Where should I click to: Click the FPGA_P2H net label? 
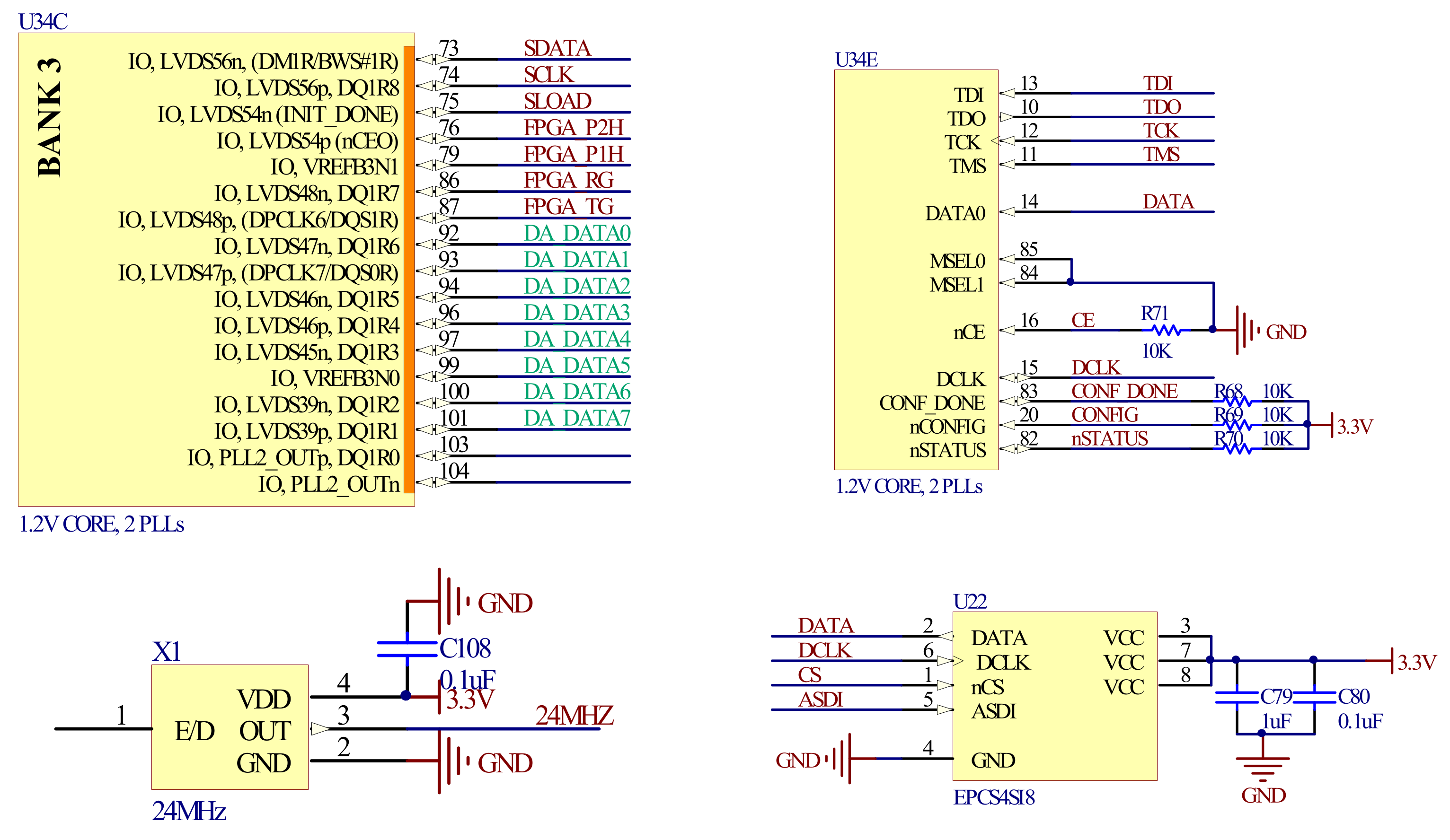pyautogui.click(x=573, y=128)
